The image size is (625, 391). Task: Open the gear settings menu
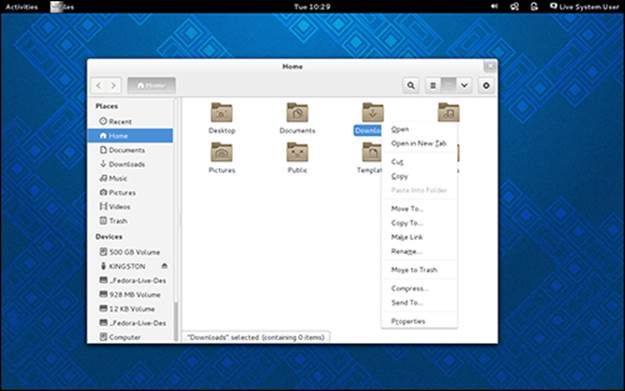[x=486, y=85]
